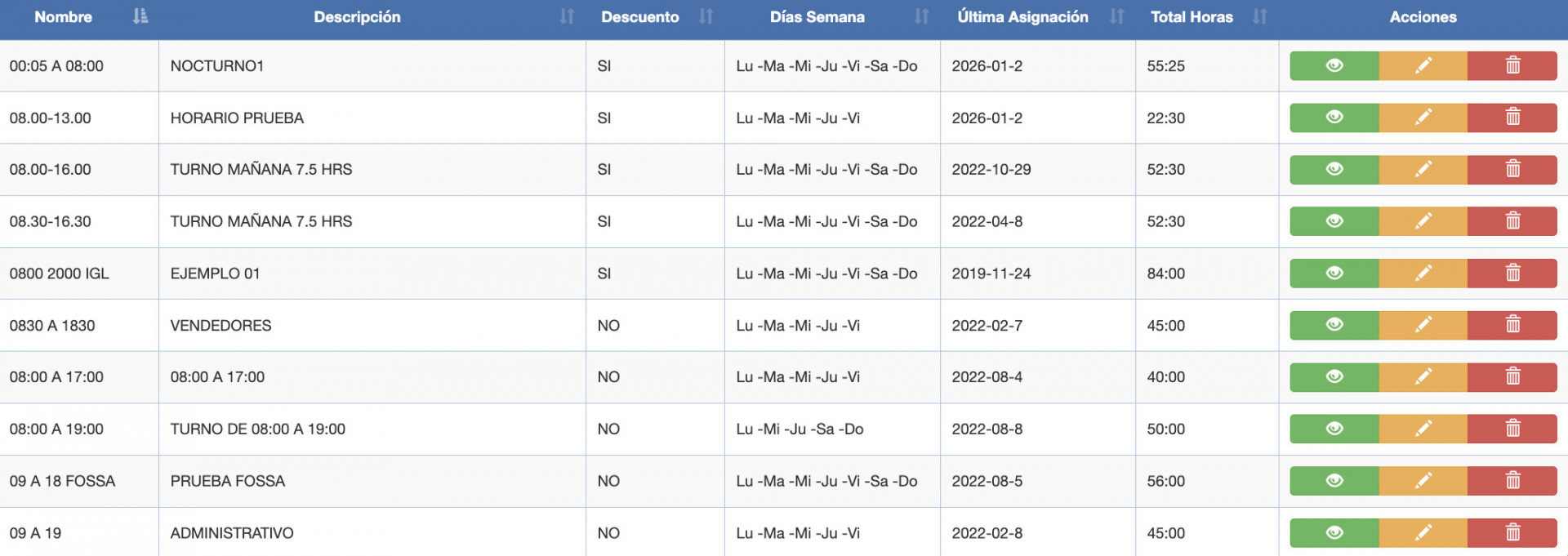Delete the HORARIO PRUEBA row with trash icon

[1512, 118]
